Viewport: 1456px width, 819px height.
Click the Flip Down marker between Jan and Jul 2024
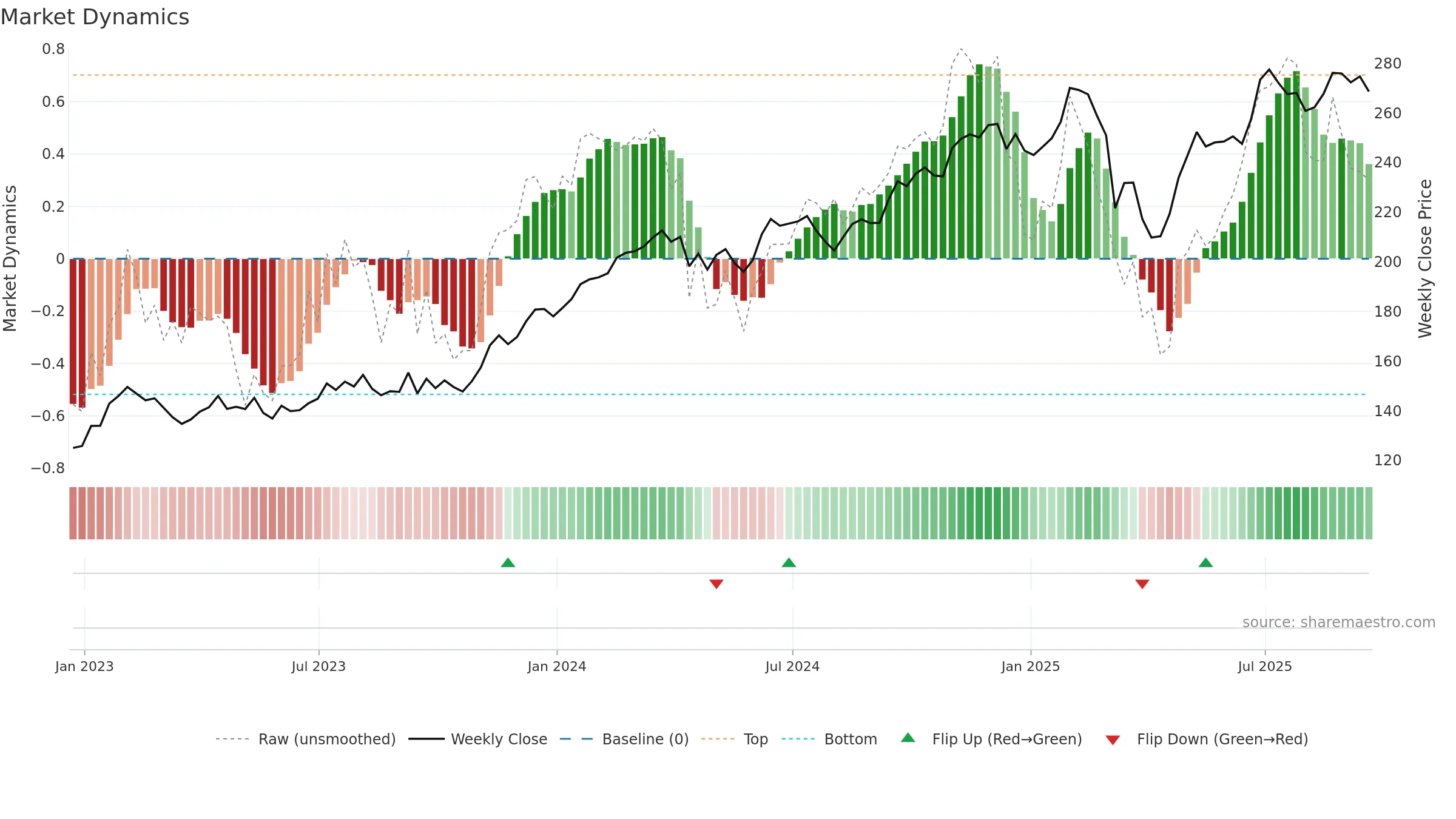click(x=716, y=584)
